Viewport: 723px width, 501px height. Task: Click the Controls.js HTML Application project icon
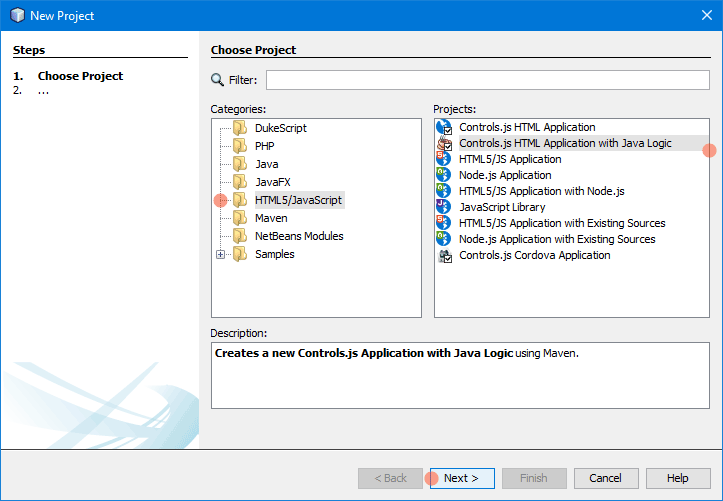444,127
